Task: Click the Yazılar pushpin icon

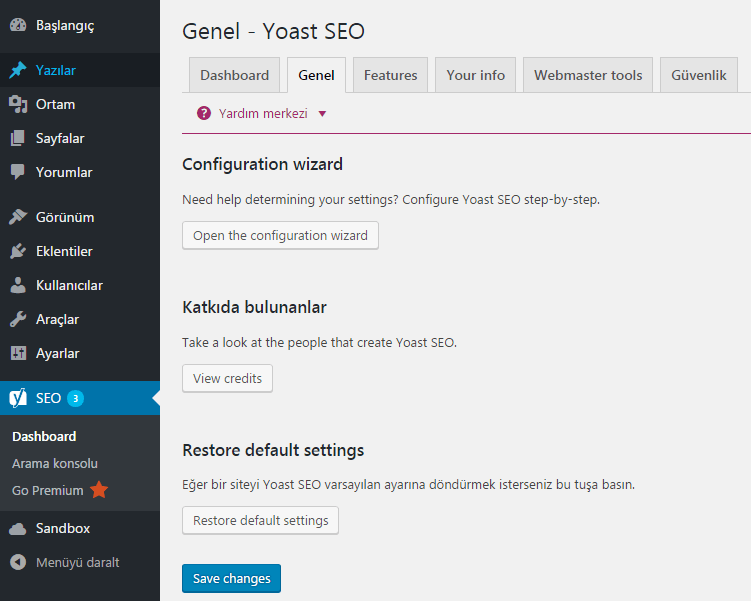Action: click(x=18, y=70)
